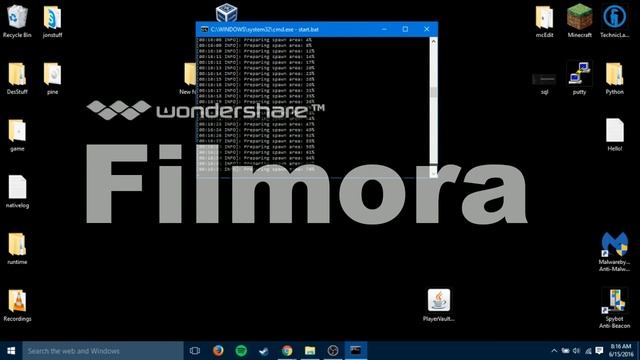640x360 pixels.
Task: Minimize the cmd.exe window
Action: (384, 29)
